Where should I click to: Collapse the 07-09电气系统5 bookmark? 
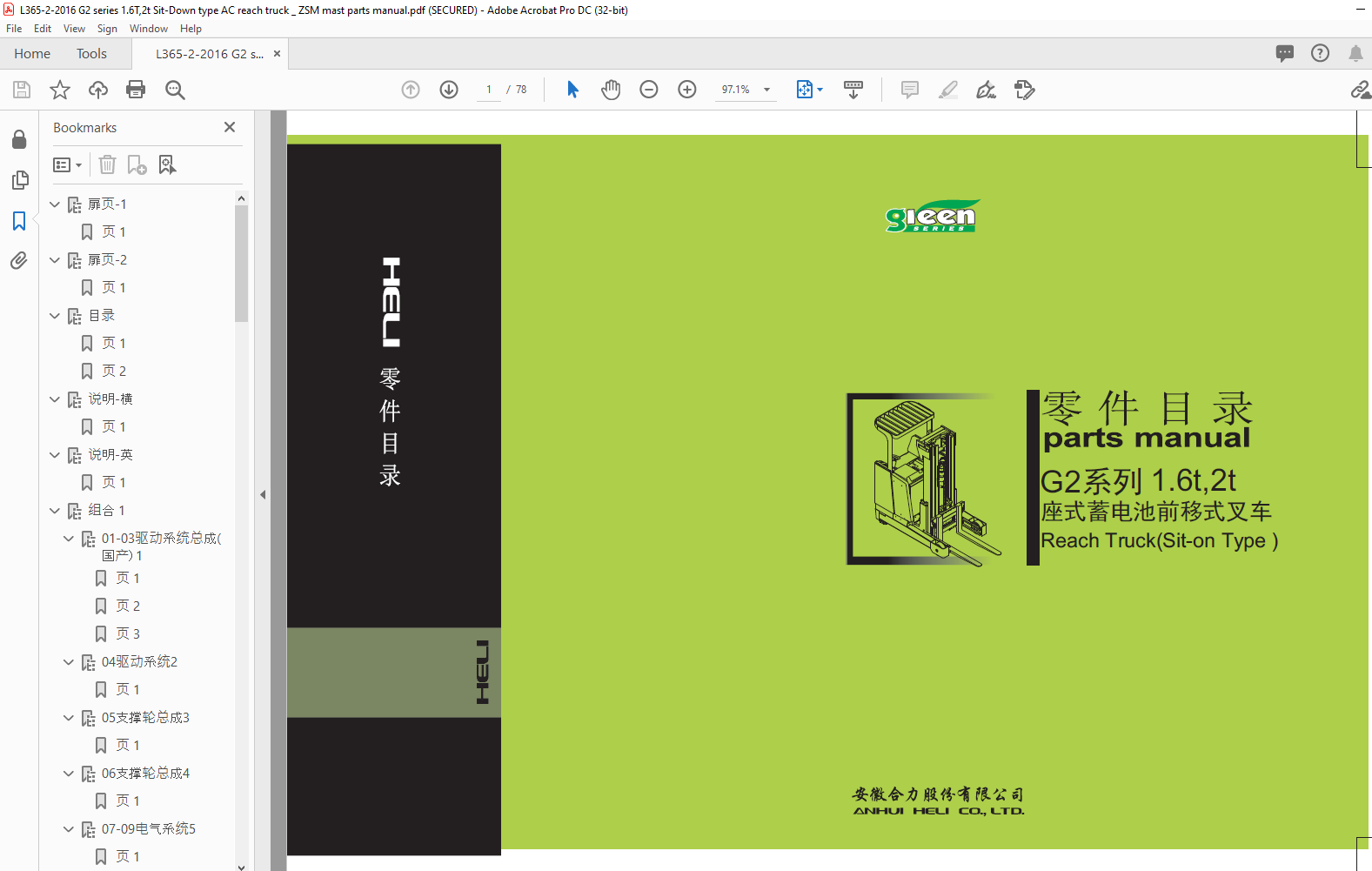[x=69, y=829]
